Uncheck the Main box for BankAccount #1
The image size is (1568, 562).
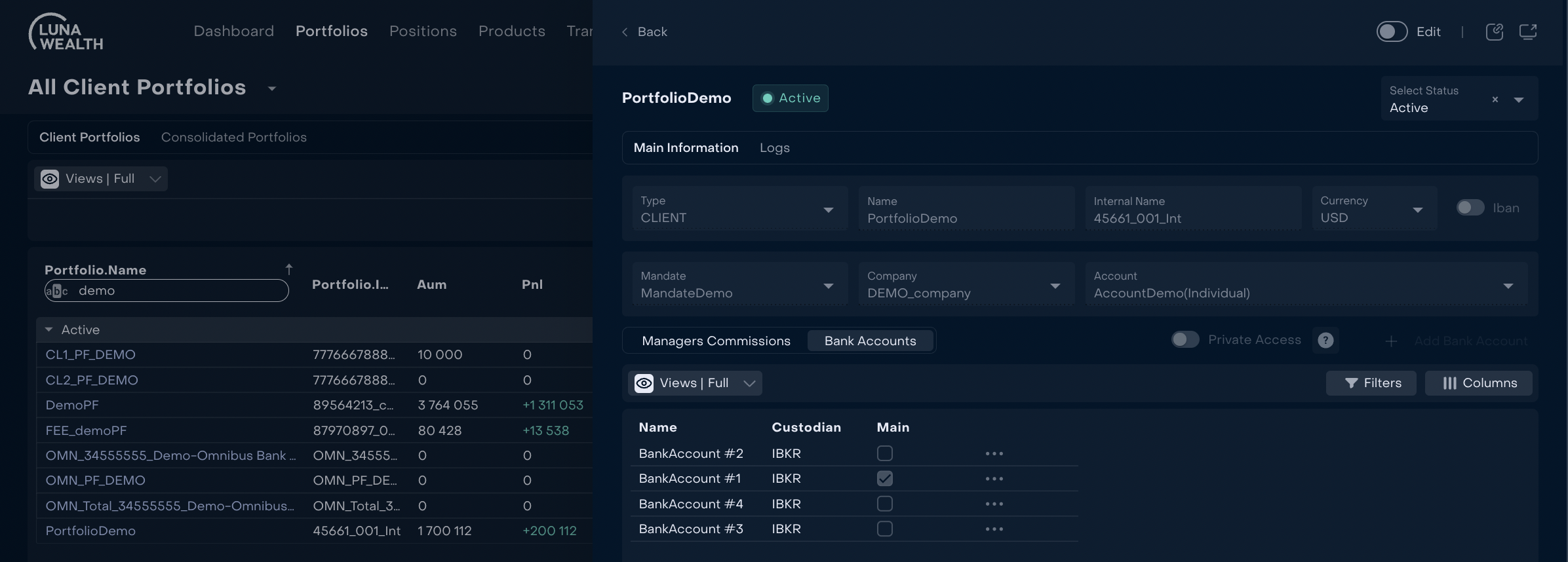pos(884,478)
